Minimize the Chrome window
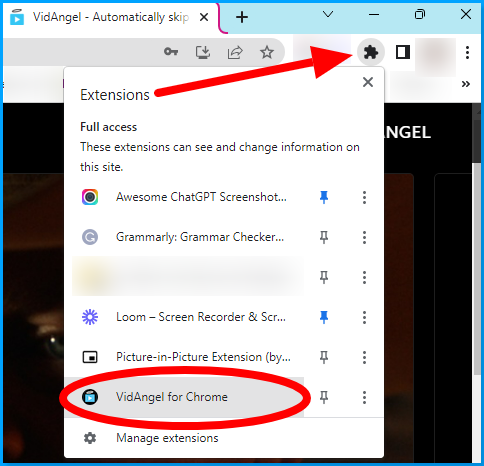 (x=374, y=14)
